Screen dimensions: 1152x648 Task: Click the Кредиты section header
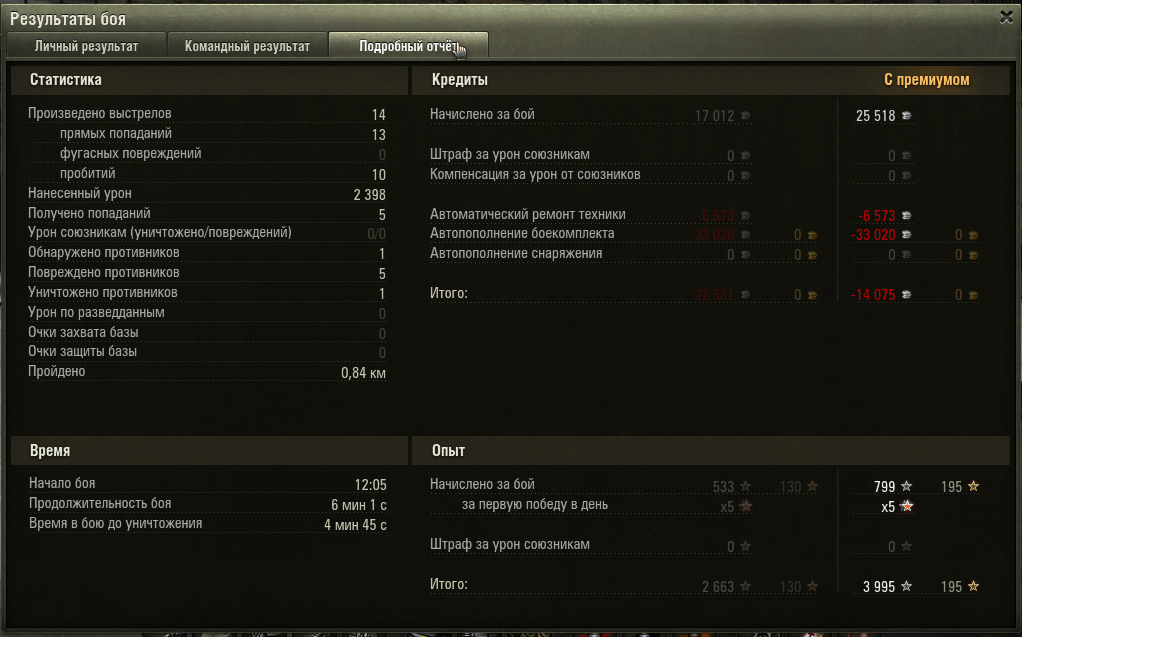[x=459, y=79]
